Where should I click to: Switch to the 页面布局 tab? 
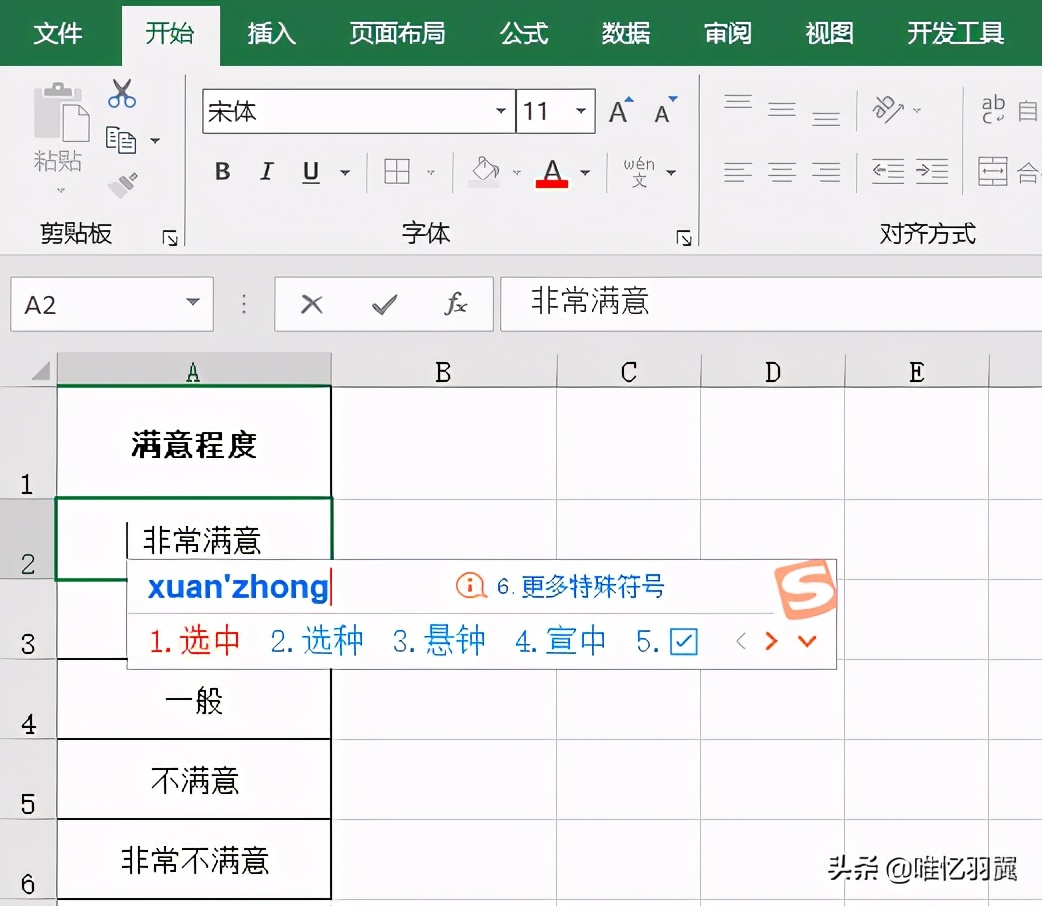coord(397,33)
